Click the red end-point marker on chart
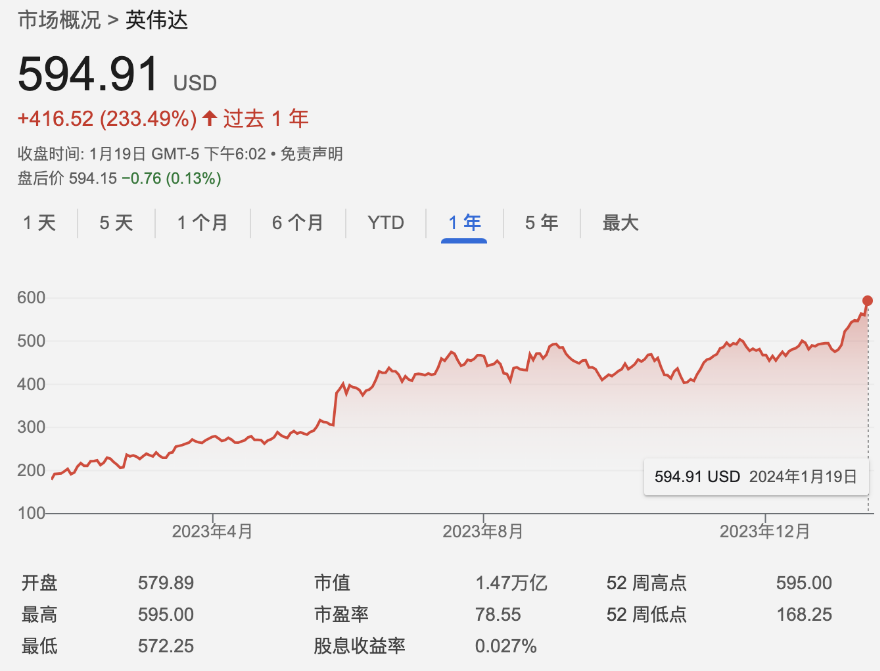880x671 pixels. point(867,301)
